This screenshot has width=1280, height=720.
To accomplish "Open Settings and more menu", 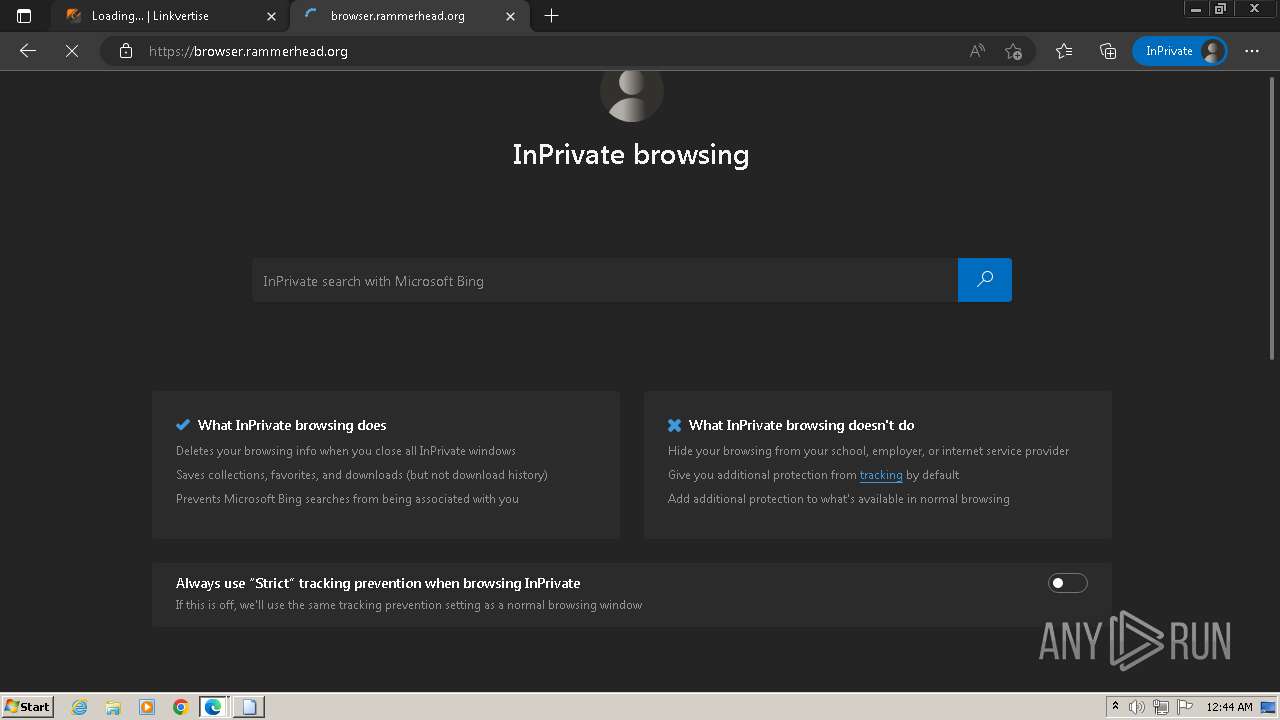I will click(x=1252, y=51).
